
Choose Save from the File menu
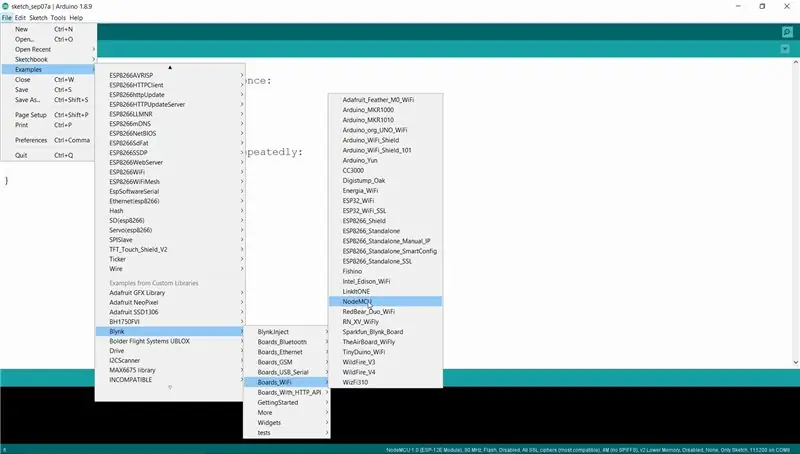(x=48, y=90)
